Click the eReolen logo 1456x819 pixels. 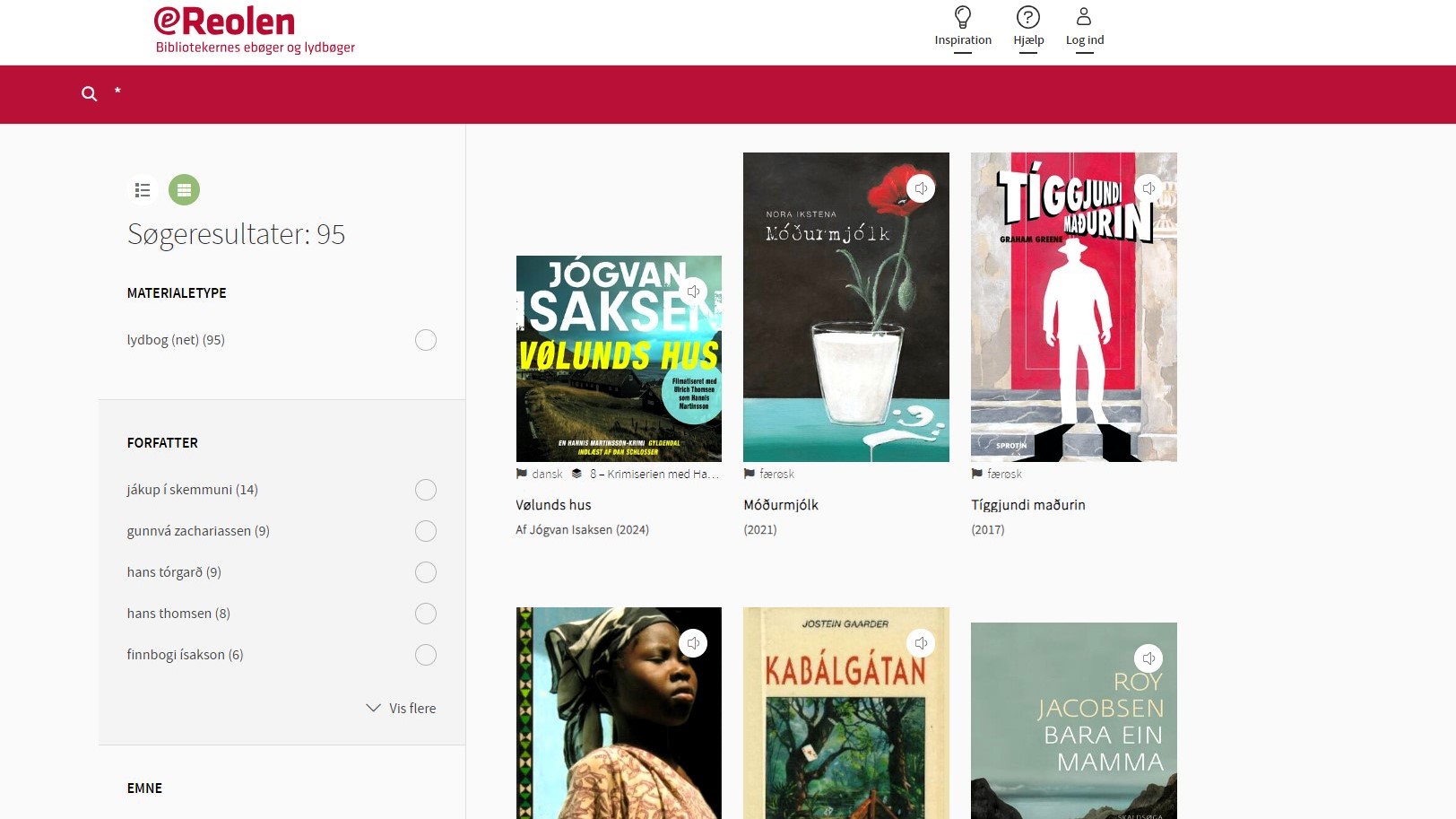(255, 31)
